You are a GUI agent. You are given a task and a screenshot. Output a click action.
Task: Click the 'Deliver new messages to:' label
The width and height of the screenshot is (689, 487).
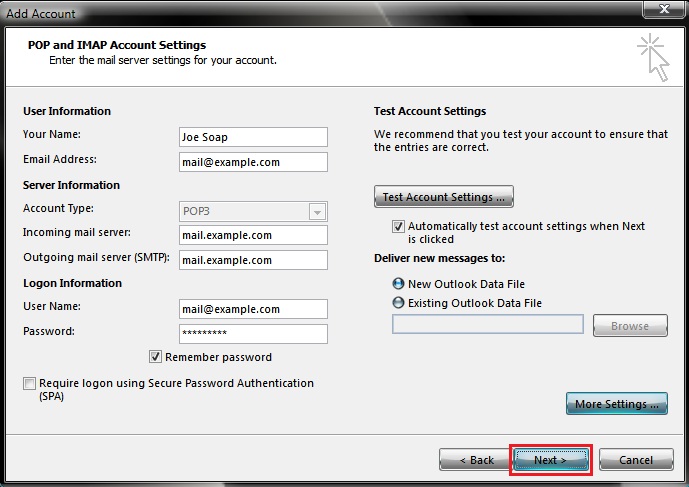[439, 258]
